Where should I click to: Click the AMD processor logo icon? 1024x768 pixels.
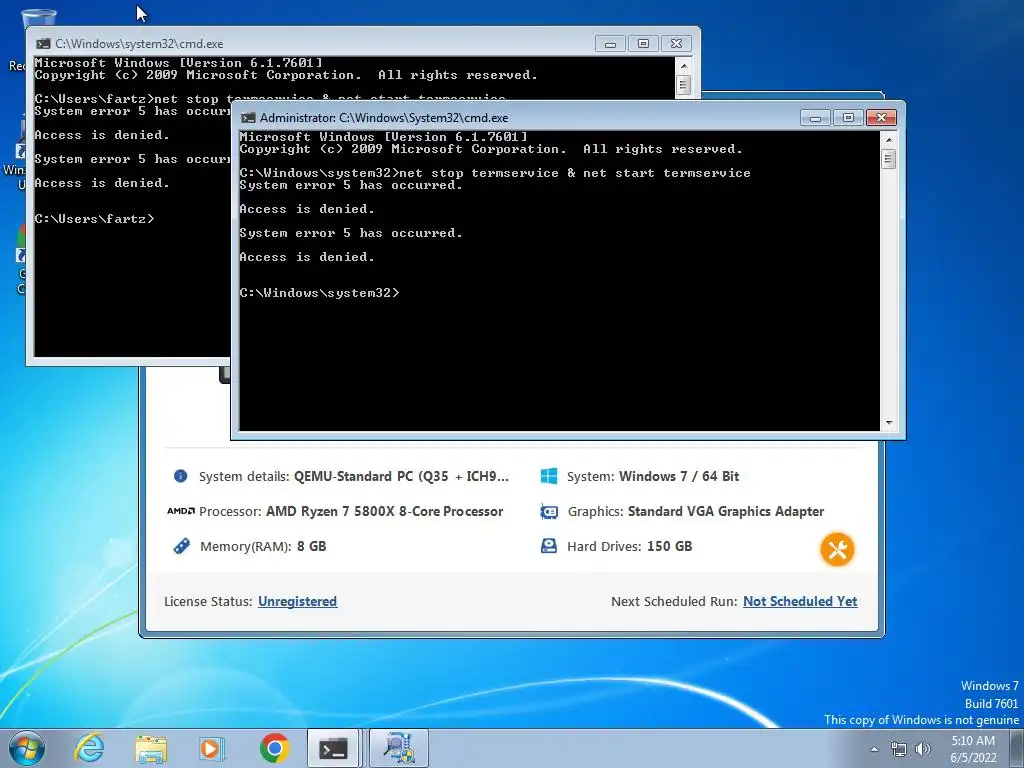click(x=181, y=511)
